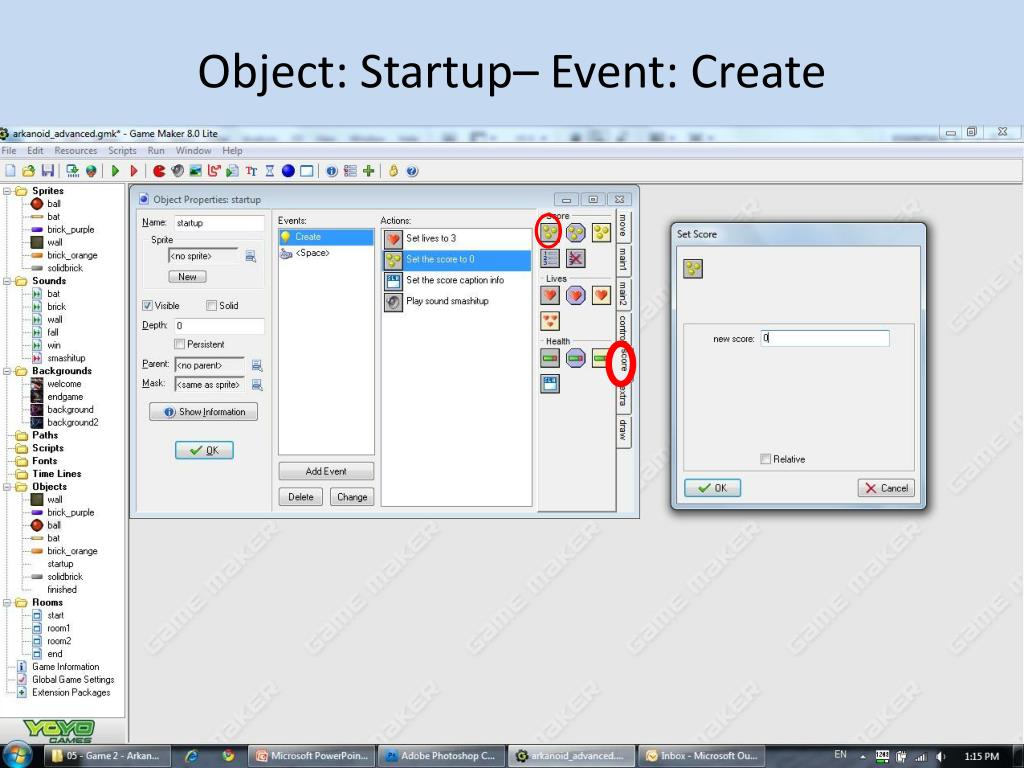
Task: Select the Clear Highscore action icon
Action: coord(575,259)
